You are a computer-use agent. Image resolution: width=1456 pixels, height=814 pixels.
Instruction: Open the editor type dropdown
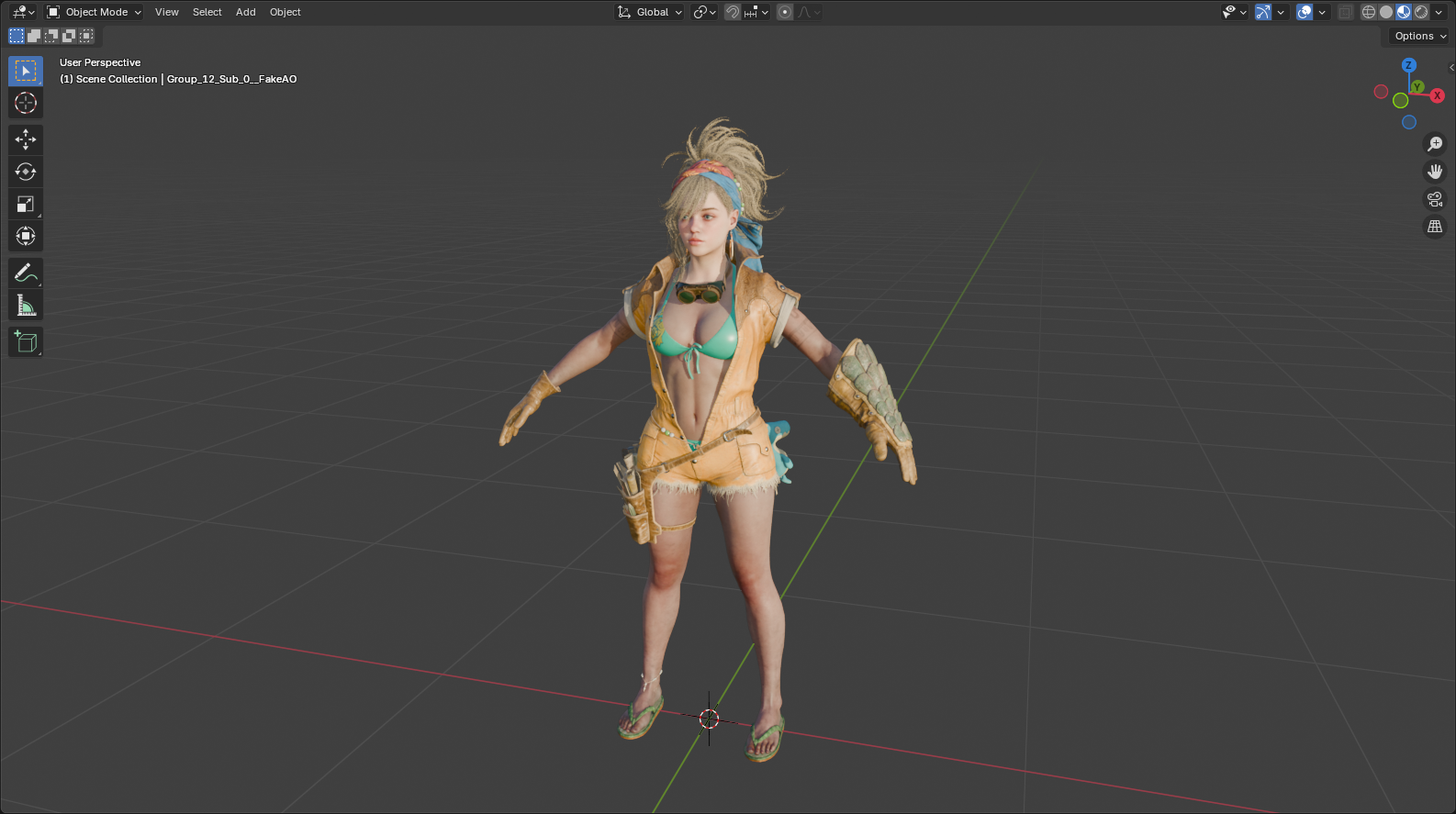tap(23, 12)
